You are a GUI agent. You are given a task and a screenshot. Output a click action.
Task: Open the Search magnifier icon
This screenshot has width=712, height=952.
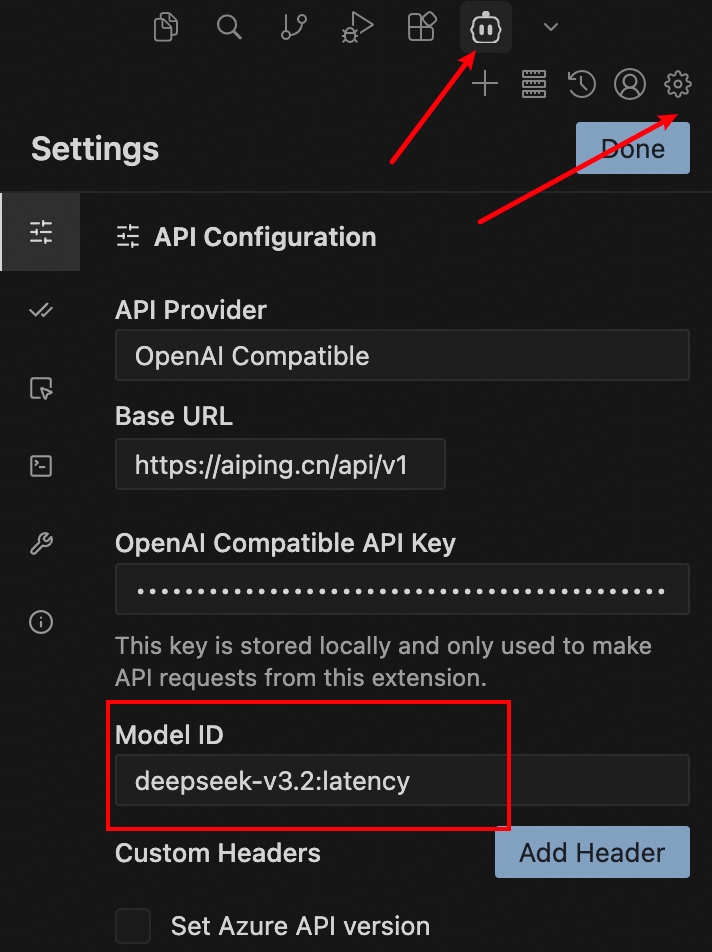click(229, 28)
